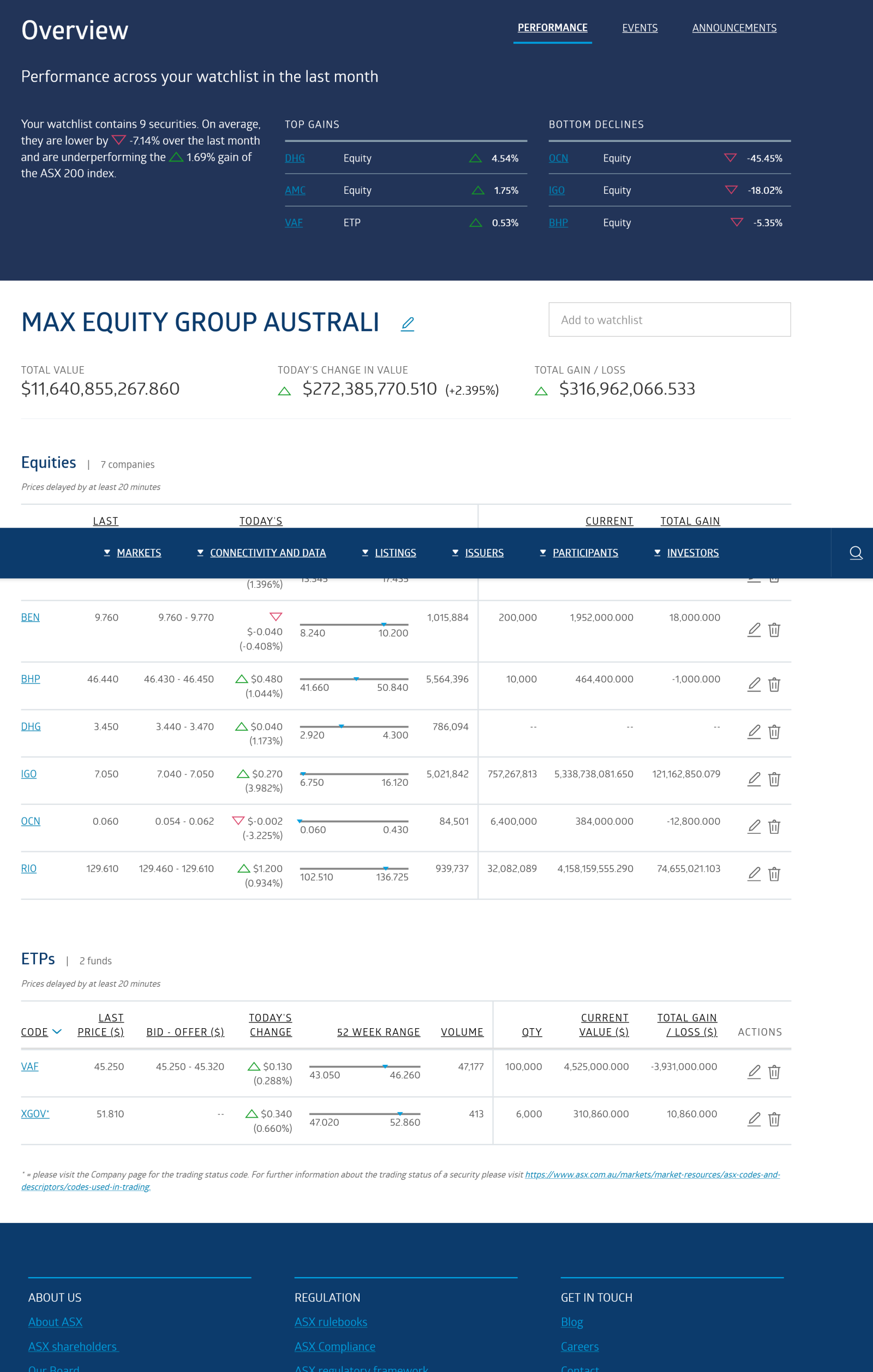Edit the VAF ETP holding

click(754, 1072)
